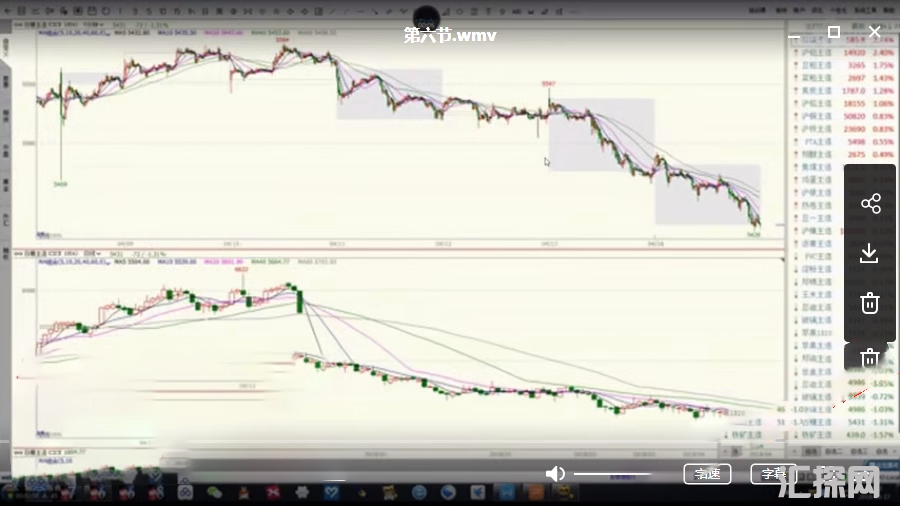Open the period dropdown in the lower chart header
This screenshot has width=900, height=506.
click(x=92, y=253)
